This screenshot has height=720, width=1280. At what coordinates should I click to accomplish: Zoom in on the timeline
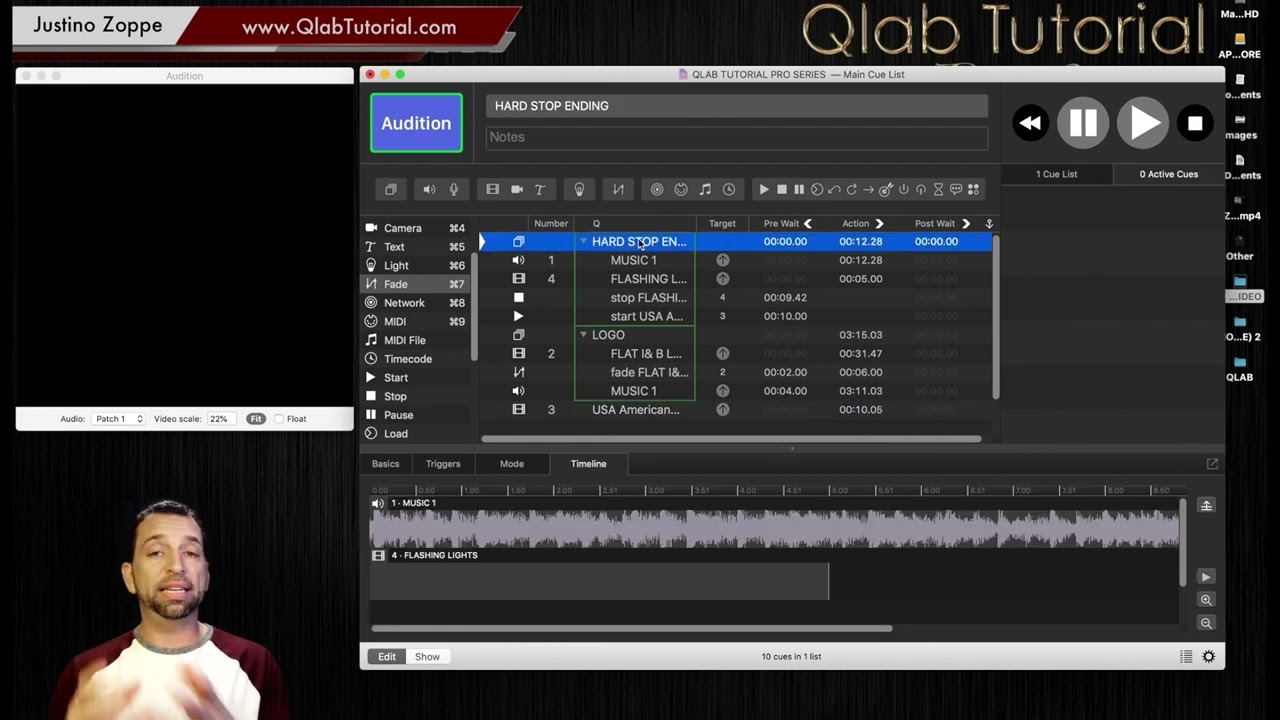(1206, 600)
